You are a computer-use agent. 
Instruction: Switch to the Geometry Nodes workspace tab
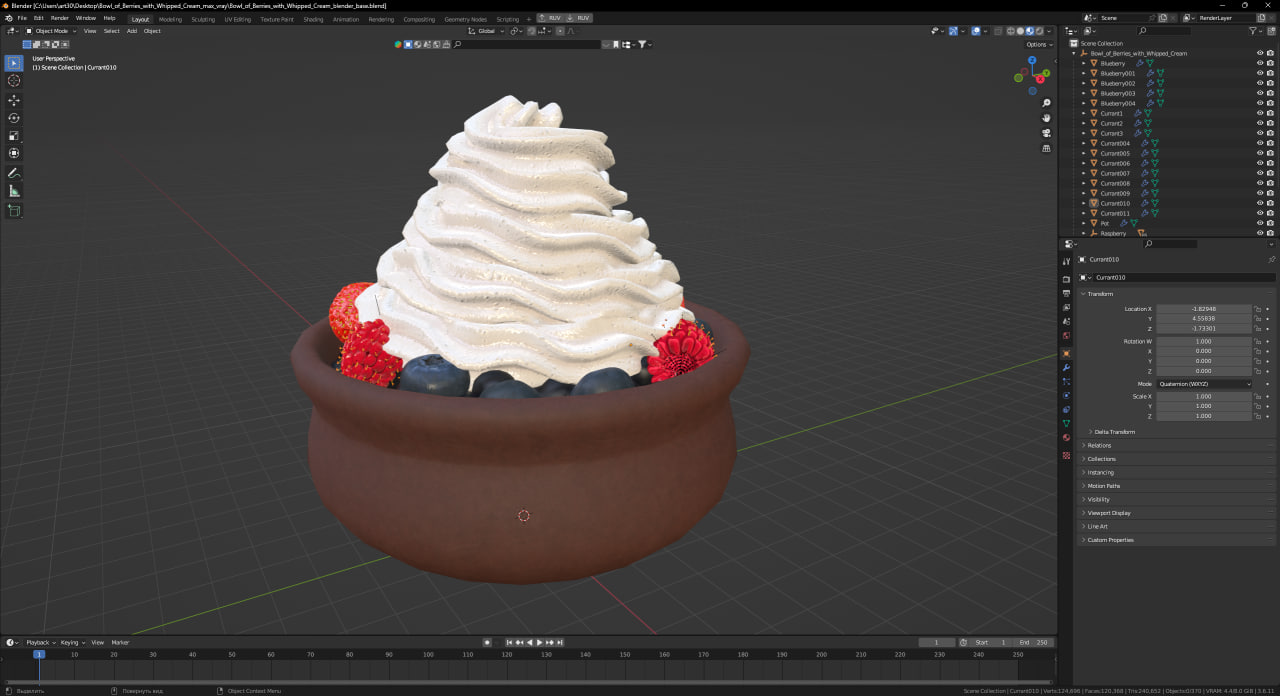pyautogui.click(x=465, y=19)
